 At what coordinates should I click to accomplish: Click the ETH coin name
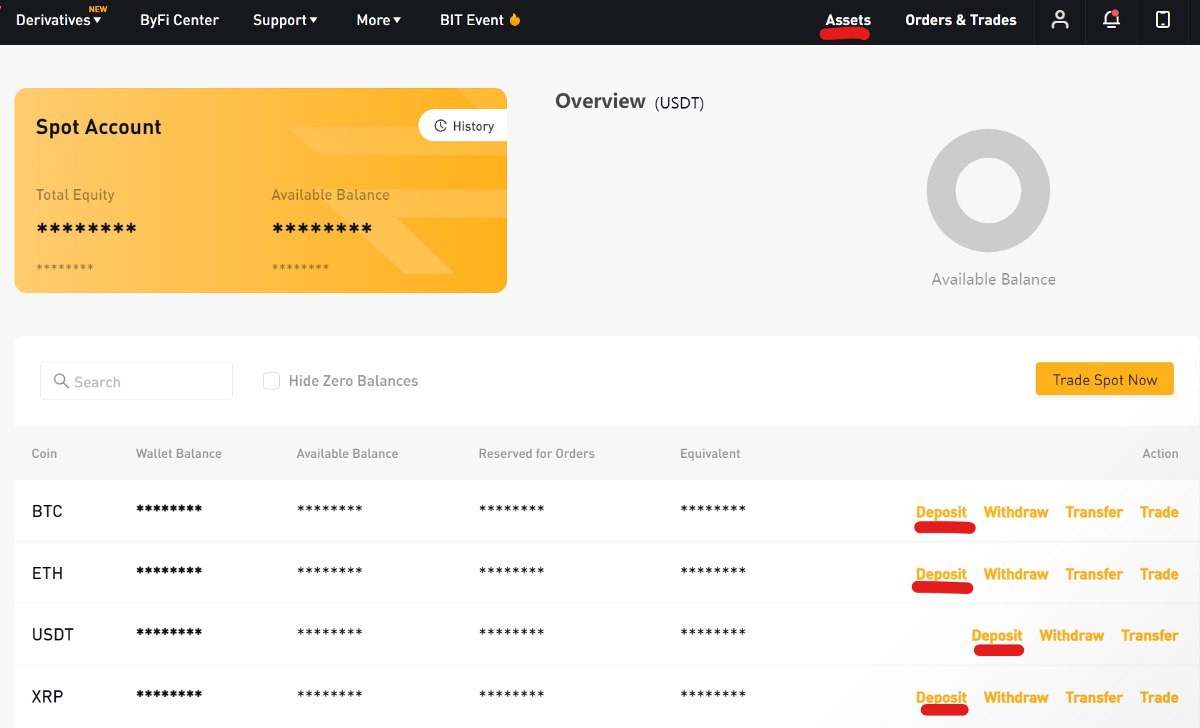[47, 573]
